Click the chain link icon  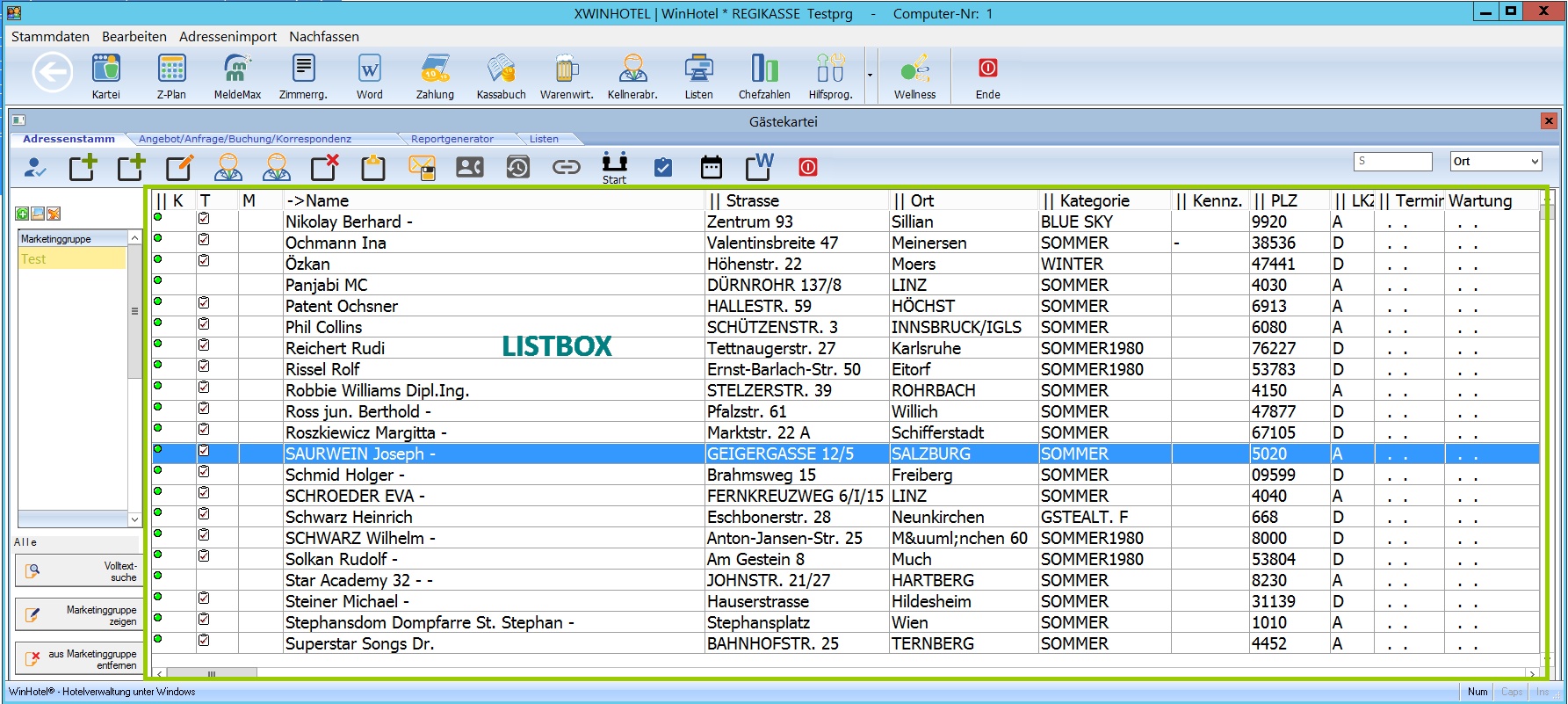click(567, 167)
